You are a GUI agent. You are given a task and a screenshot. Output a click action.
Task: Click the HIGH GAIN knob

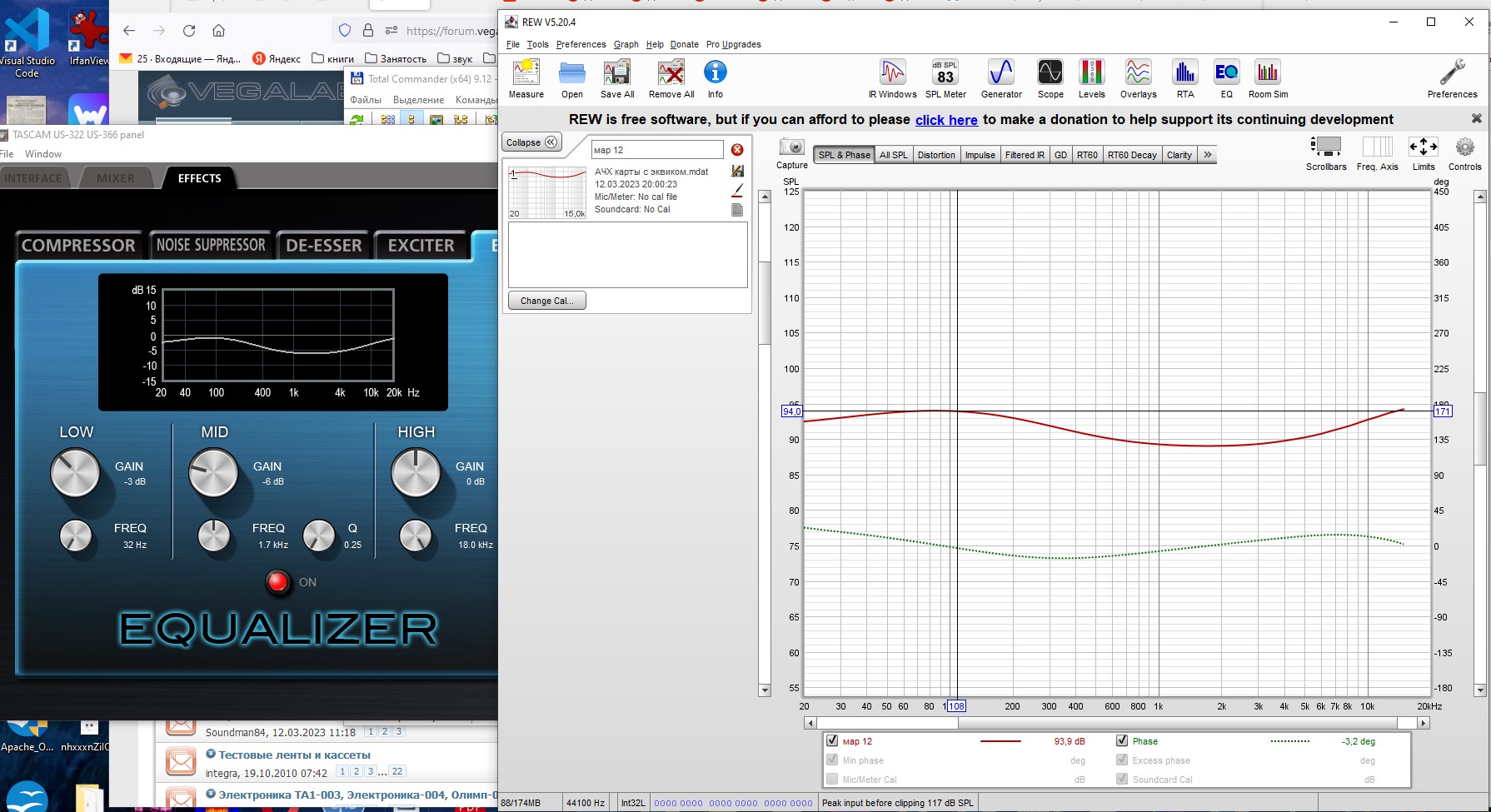[416, 472]
